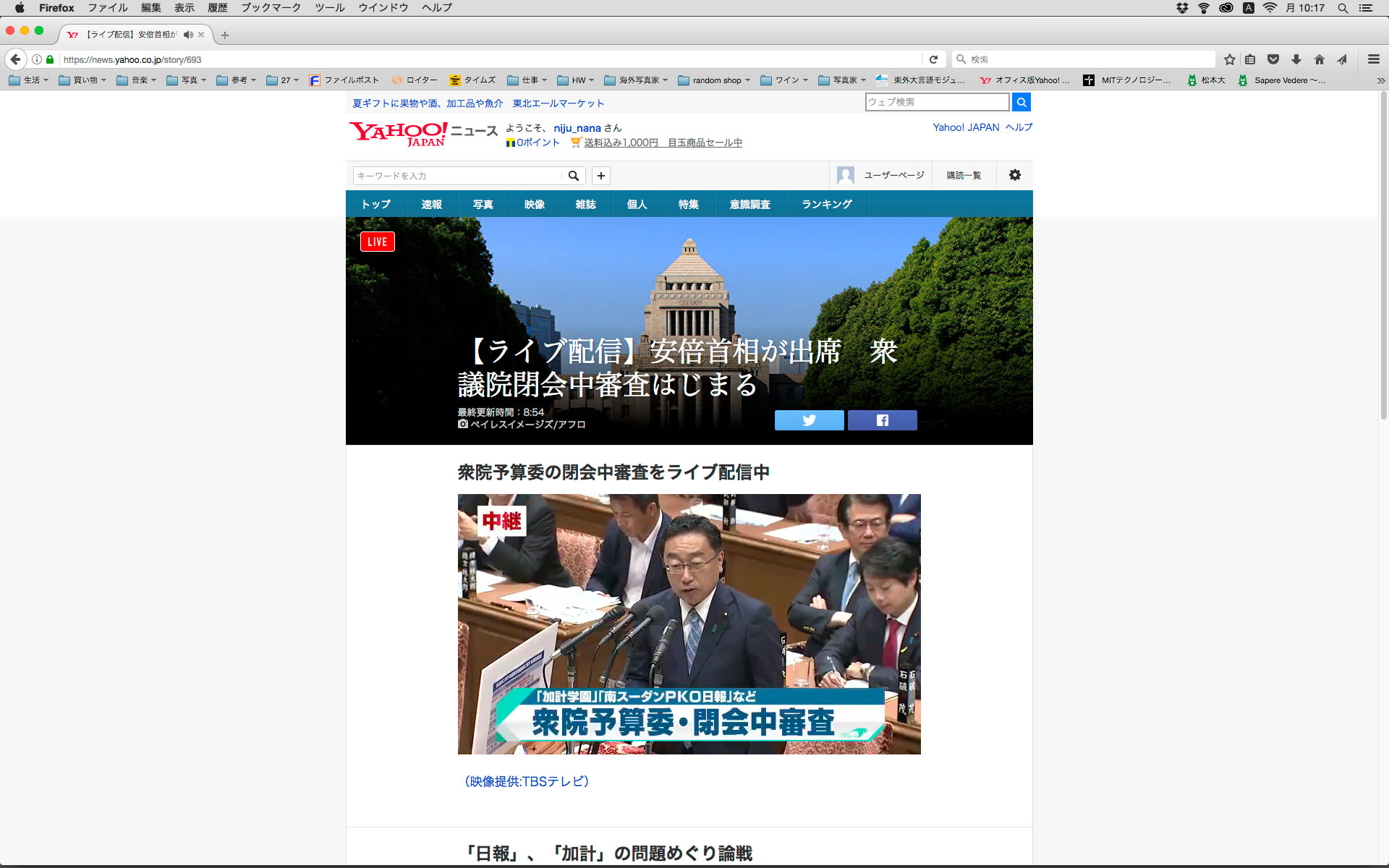
Task: Reload page with the refresh icon
Action: 933,59
